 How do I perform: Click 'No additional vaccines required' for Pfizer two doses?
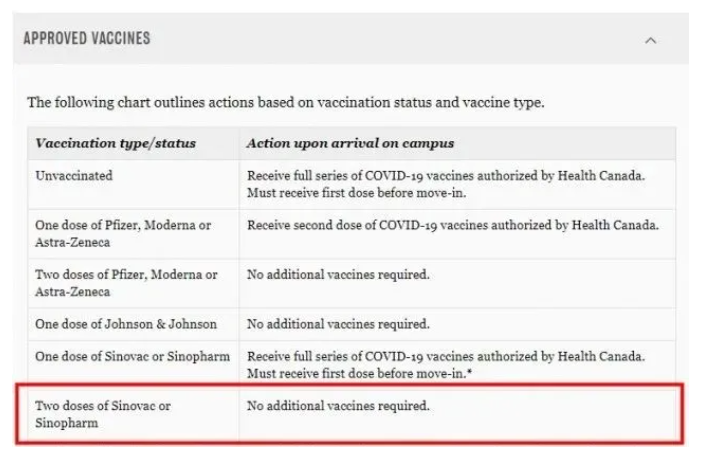click(x=338, y=275)
